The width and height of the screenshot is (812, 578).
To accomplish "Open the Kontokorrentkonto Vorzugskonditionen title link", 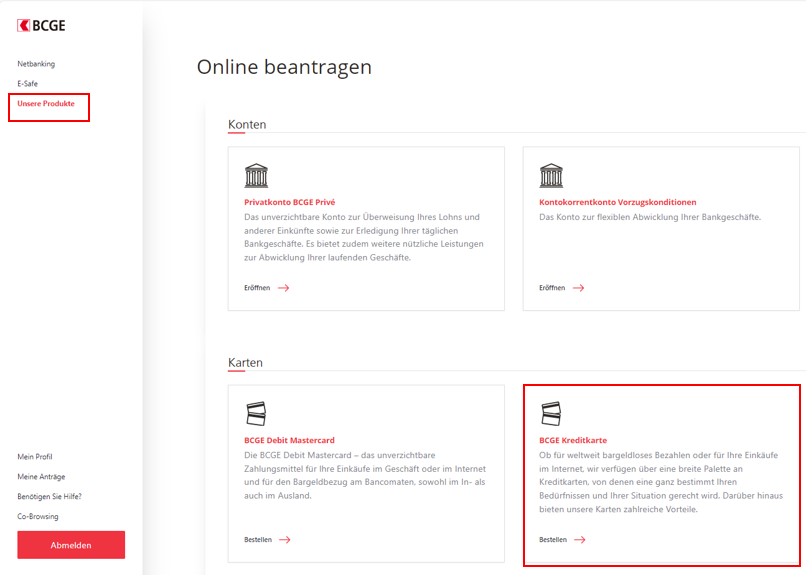I will [618, 202].
